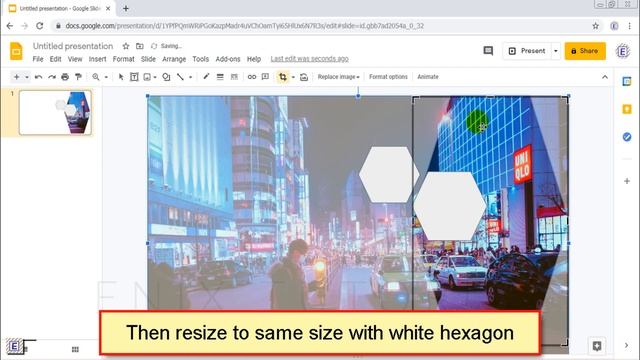640x360 pixels.
Task: Open Tasks side panel icon
Action: [627, 137]
